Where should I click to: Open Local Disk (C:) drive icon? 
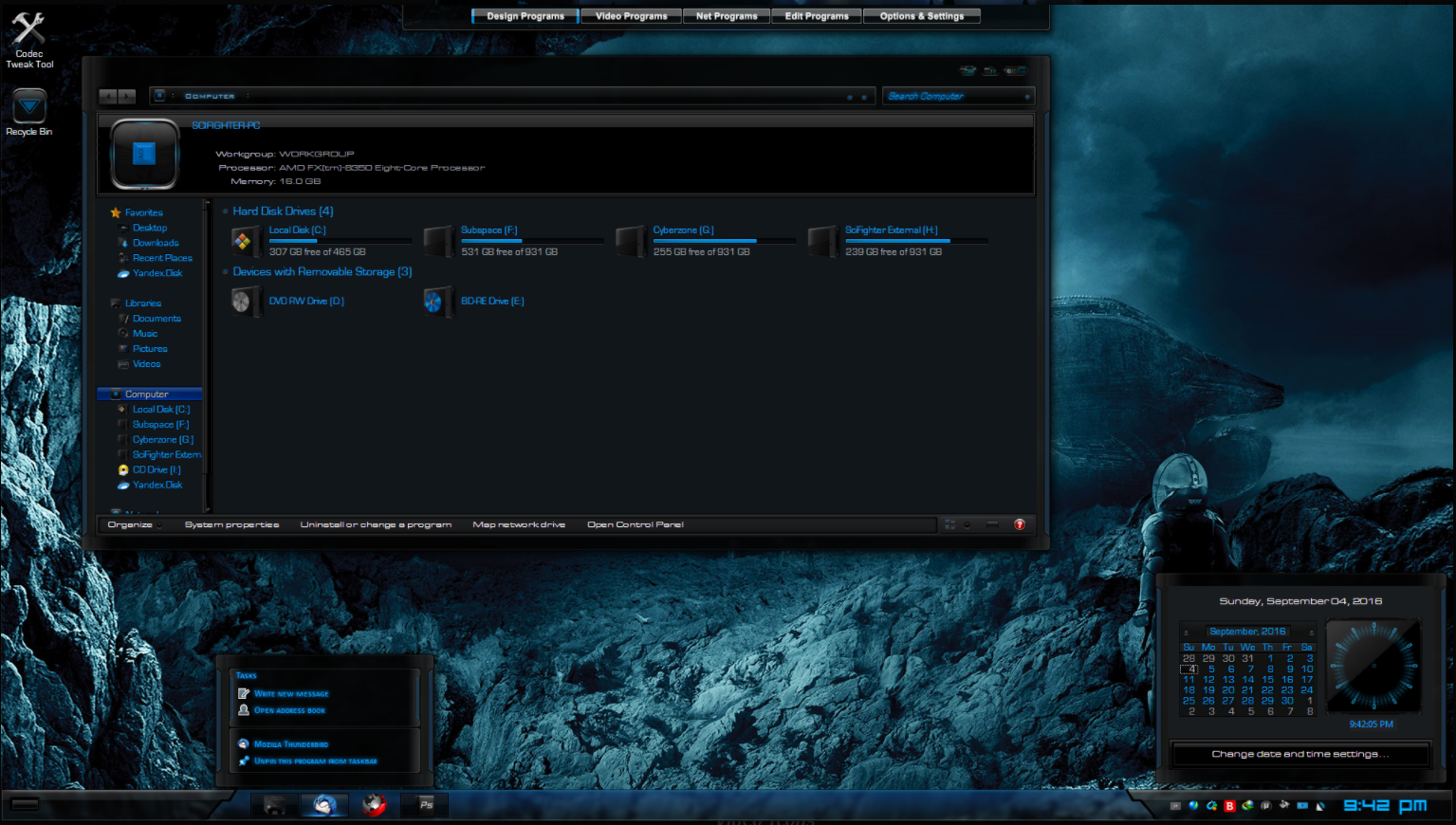244,242
